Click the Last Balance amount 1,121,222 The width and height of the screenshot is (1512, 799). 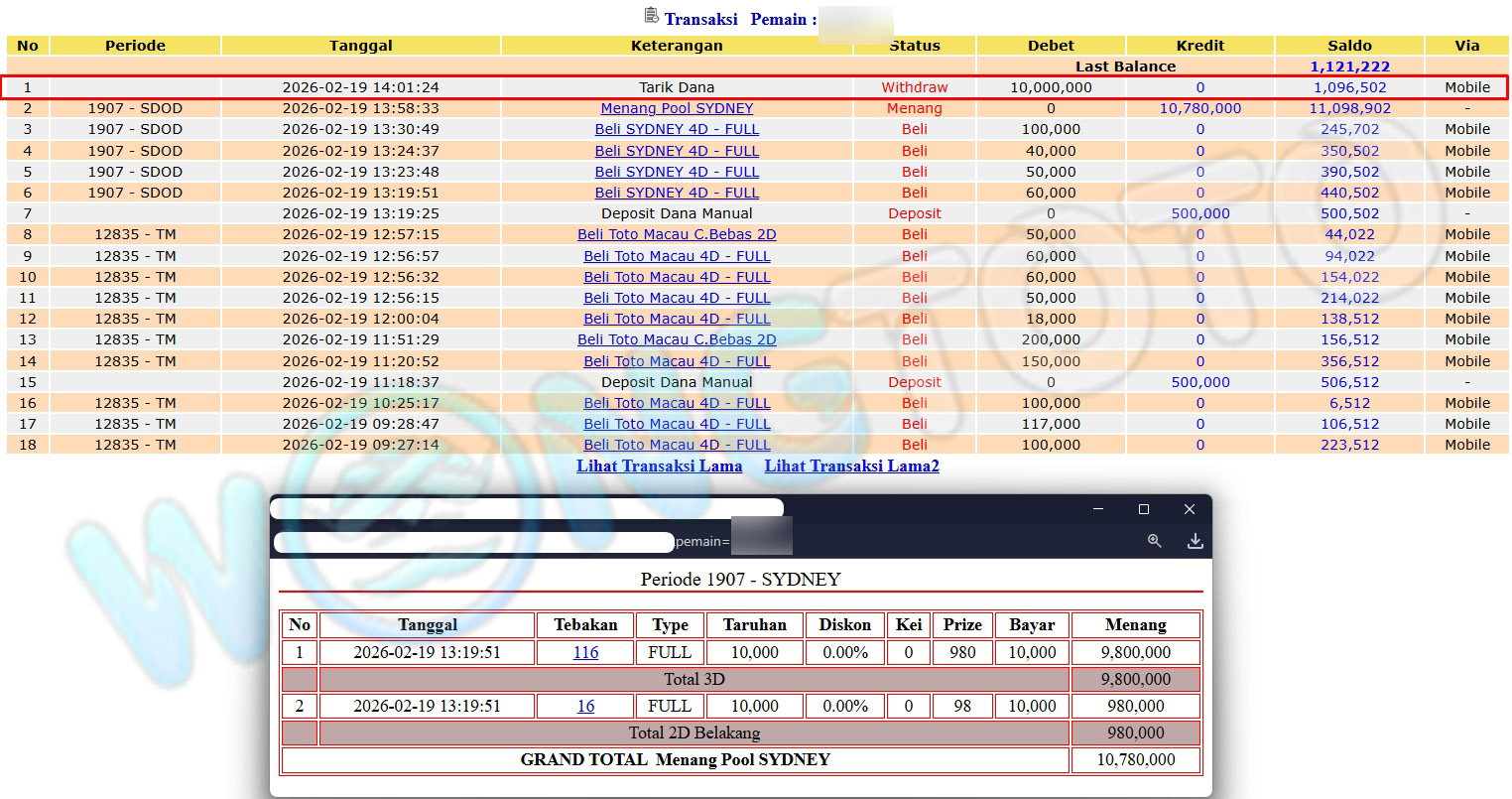(1349, 67)
